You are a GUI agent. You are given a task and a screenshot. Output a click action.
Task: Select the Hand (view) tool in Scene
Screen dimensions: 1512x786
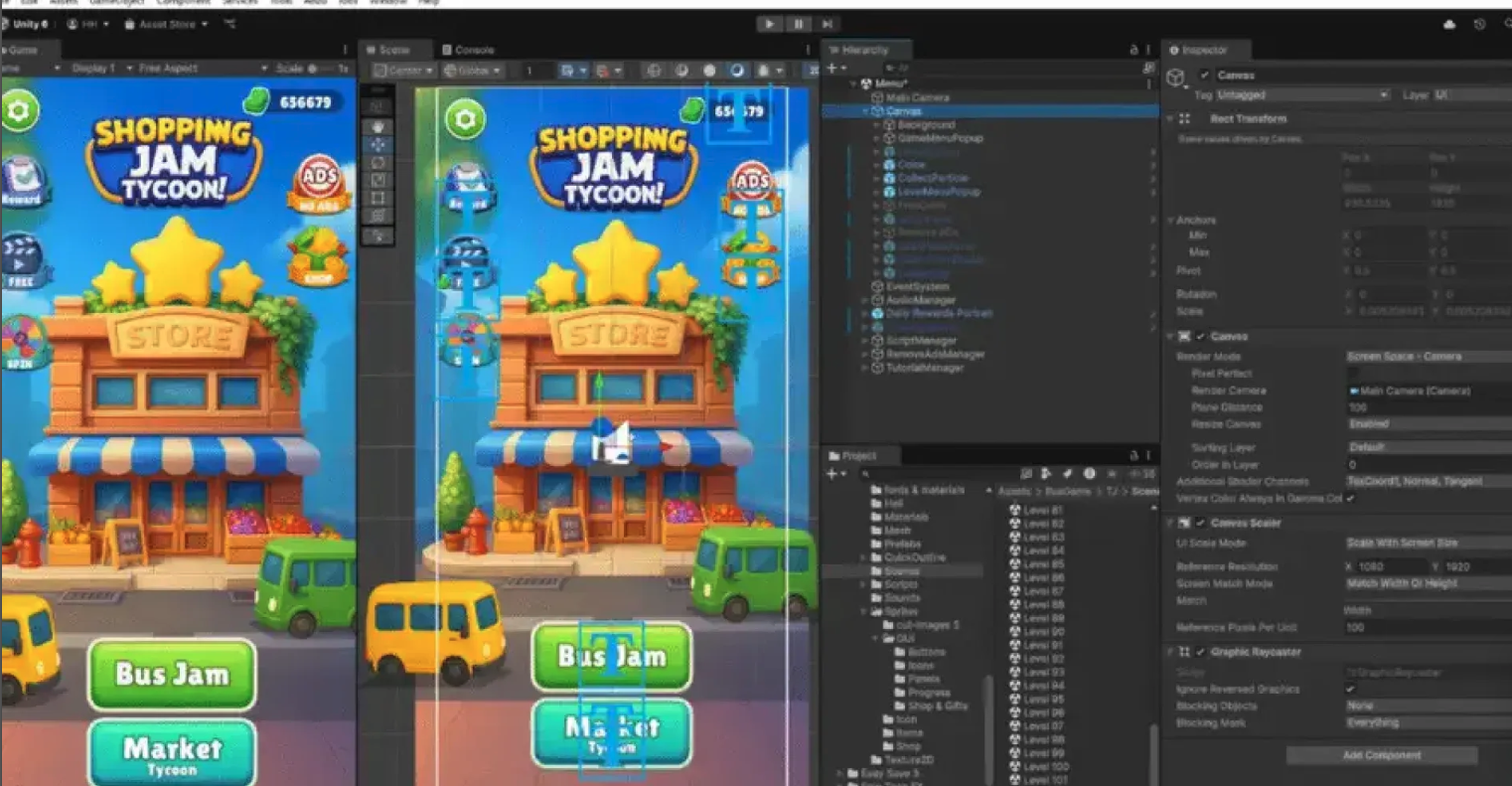[378, 127]
